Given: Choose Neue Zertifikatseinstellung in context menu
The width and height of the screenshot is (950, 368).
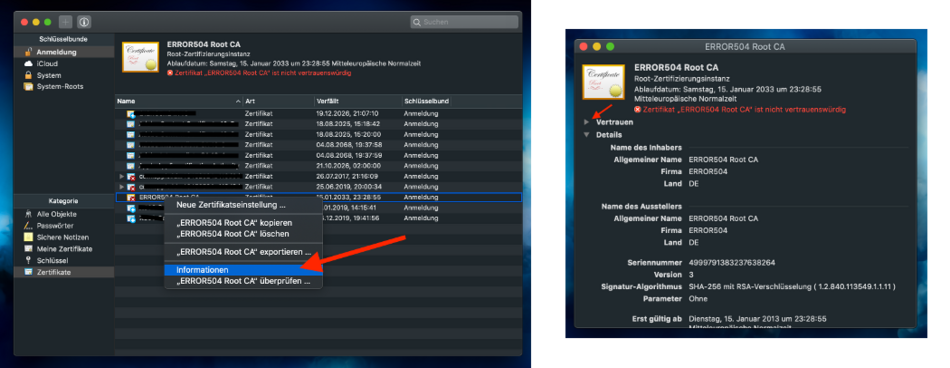Looking at the screenshot, I should coord(244,205).
